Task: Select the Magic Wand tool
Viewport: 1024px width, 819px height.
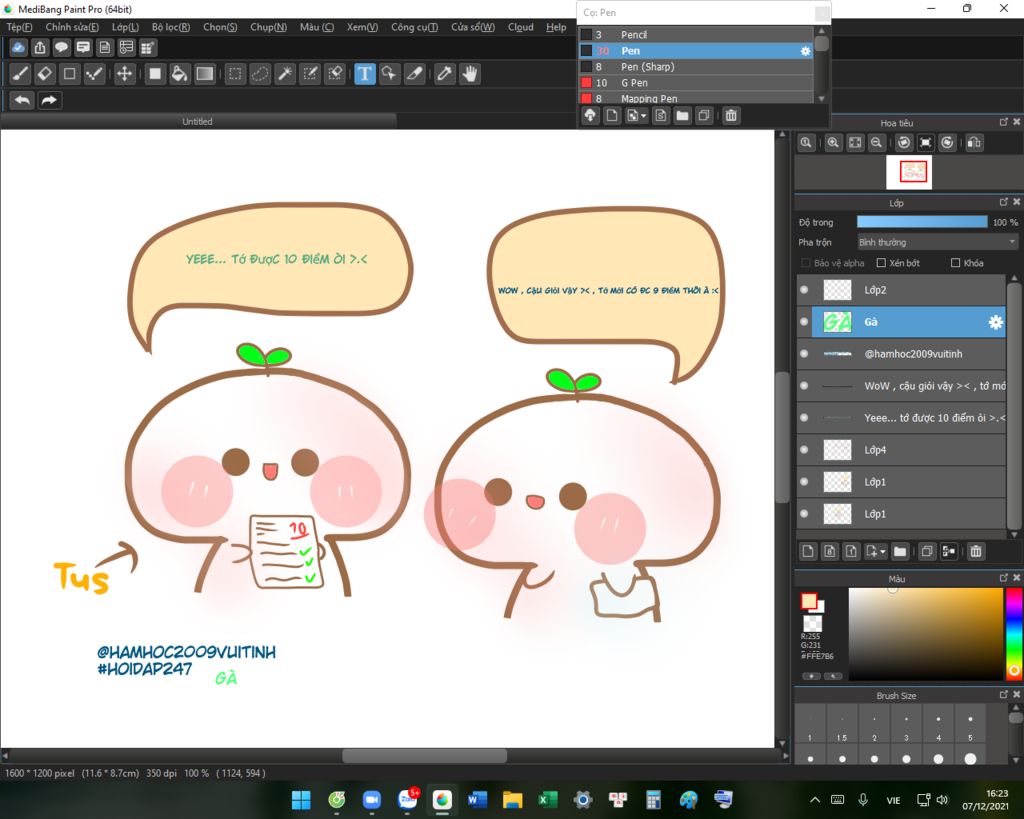Action: pyautogui.click(x=285, y=74)
